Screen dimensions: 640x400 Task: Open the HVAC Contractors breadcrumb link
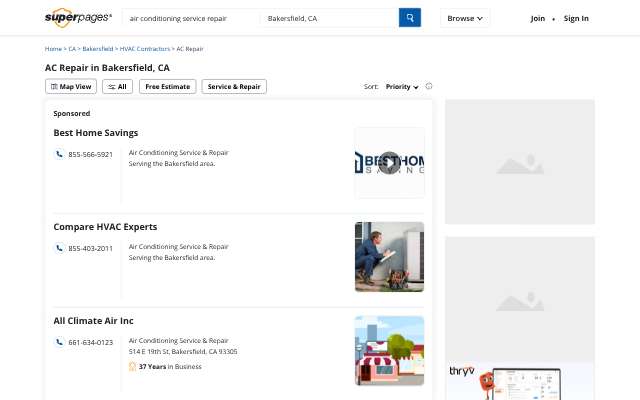145,49
